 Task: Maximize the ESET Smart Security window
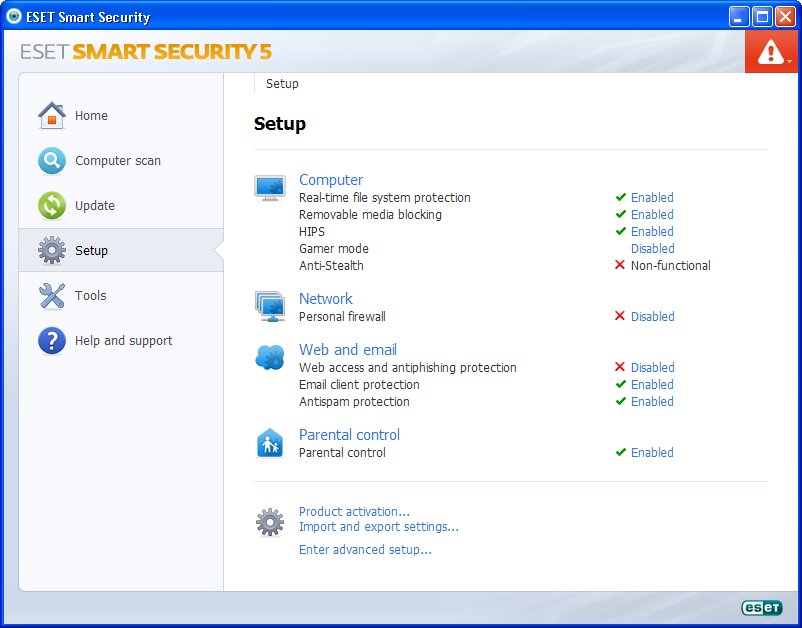tap(762, 17)
